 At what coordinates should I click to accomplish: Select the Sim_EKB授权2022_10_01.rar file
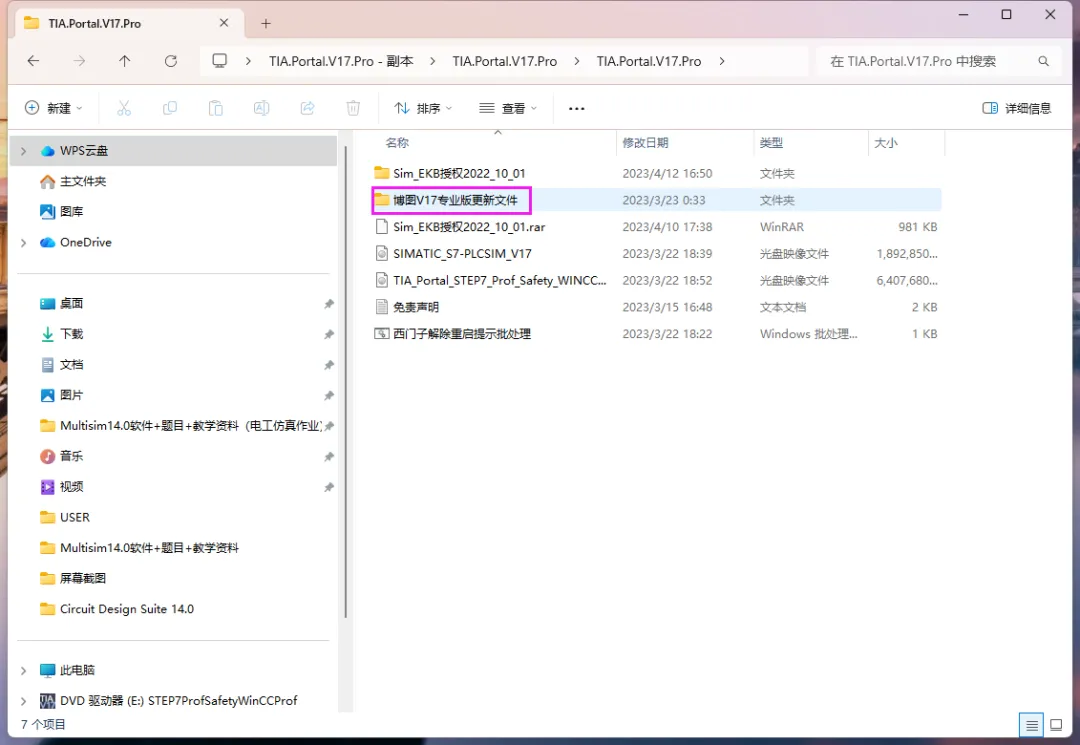tap(469, 227)
